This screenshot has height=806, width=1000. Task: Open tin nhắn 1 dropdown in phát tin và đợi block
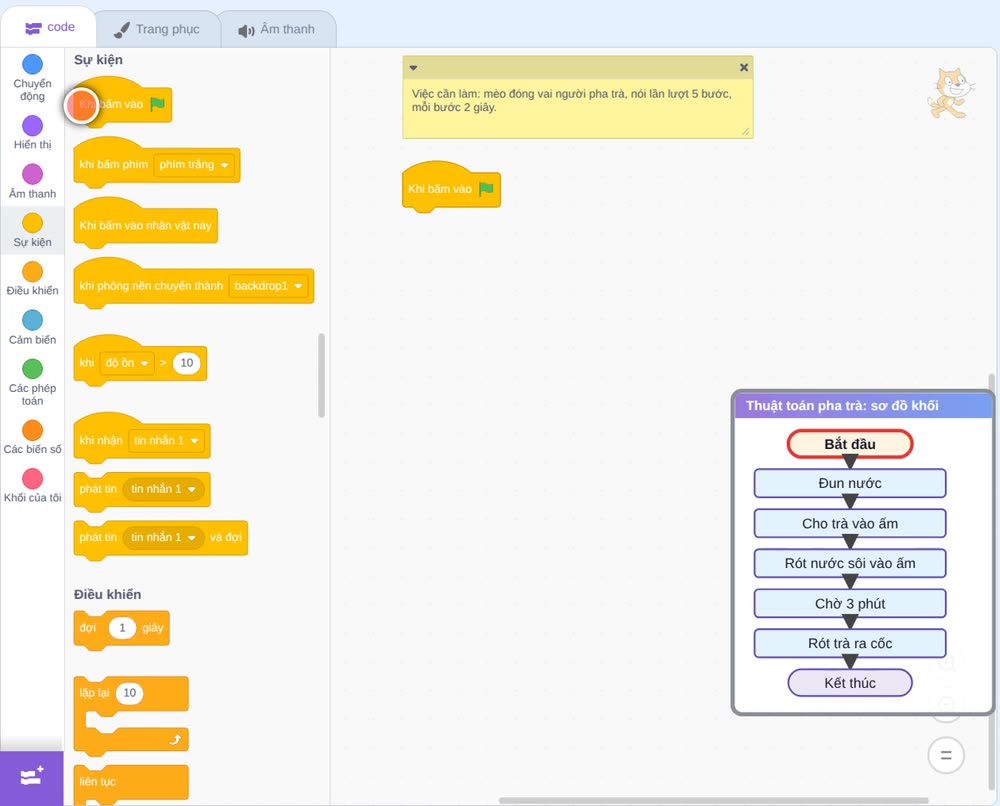click(x=163, y=538)
